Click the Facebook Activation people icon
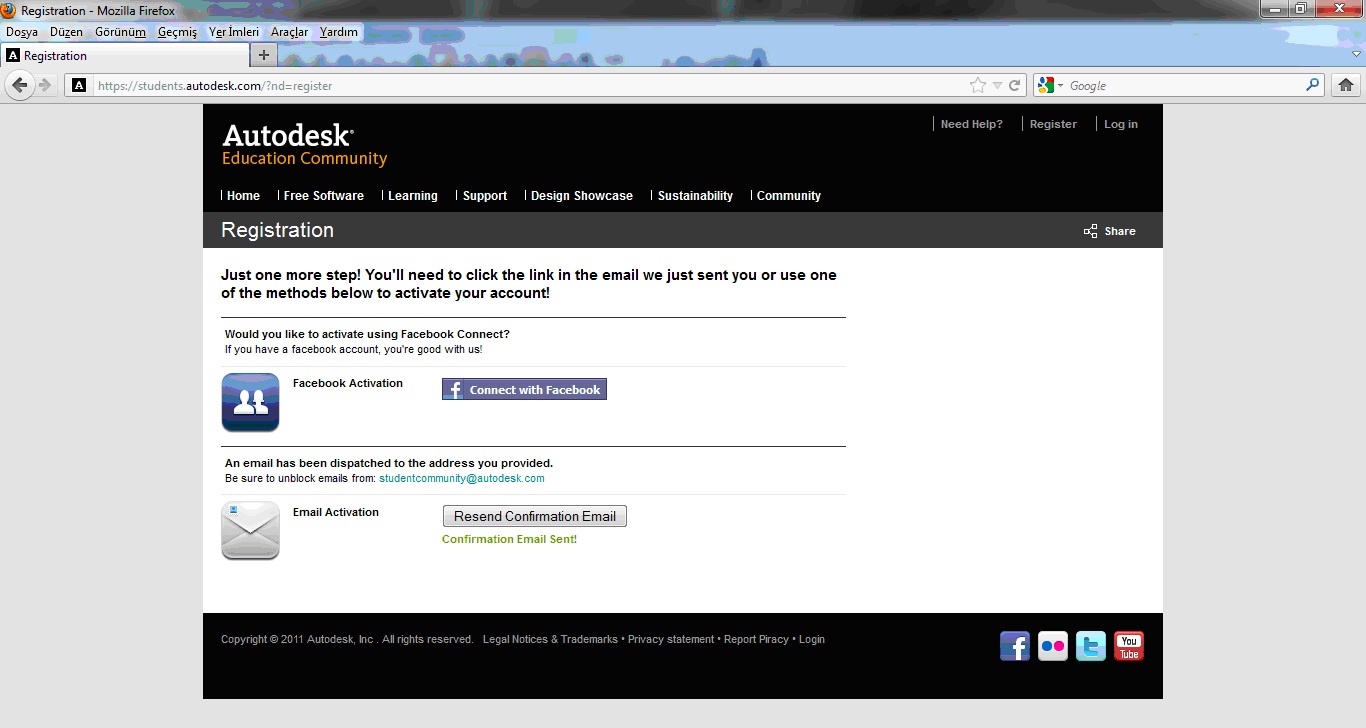The height and width of the screenshot is (728, 1366). [x=250, y=402]
